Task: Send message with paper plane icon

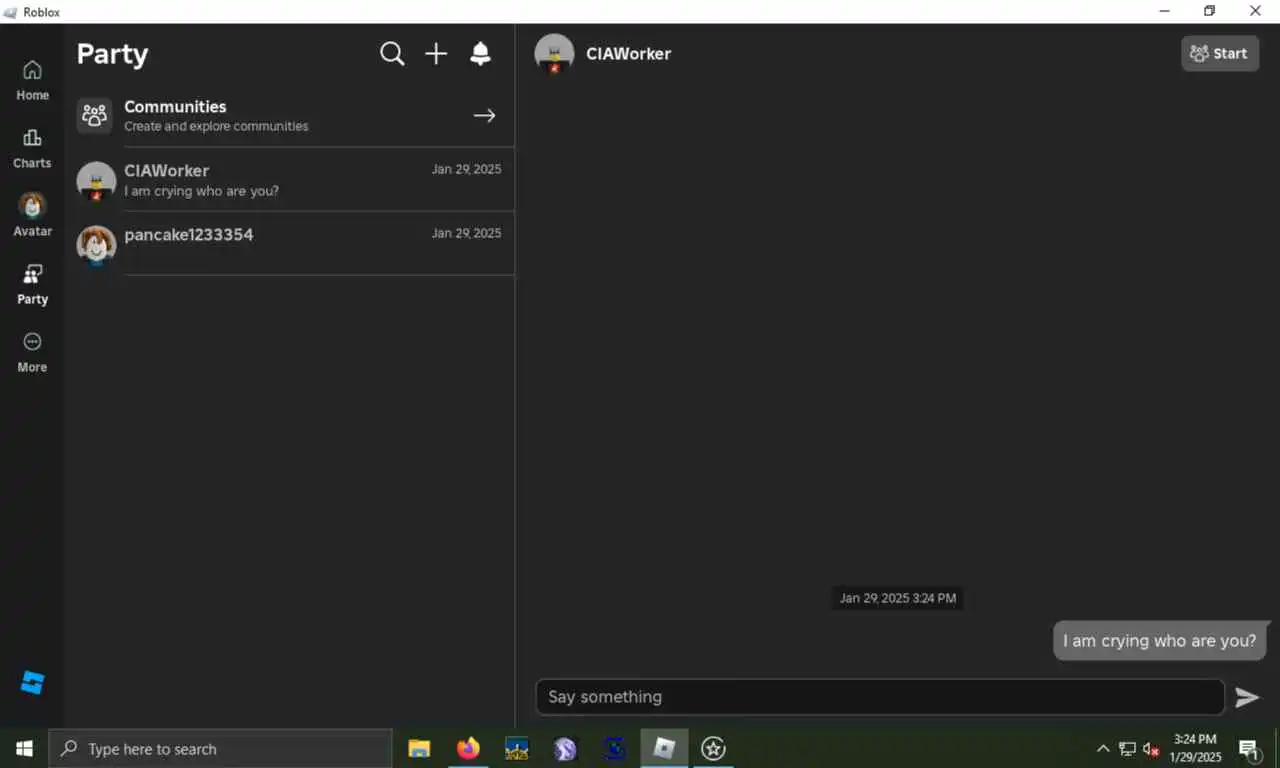Action: click(x=1247, y=697)
